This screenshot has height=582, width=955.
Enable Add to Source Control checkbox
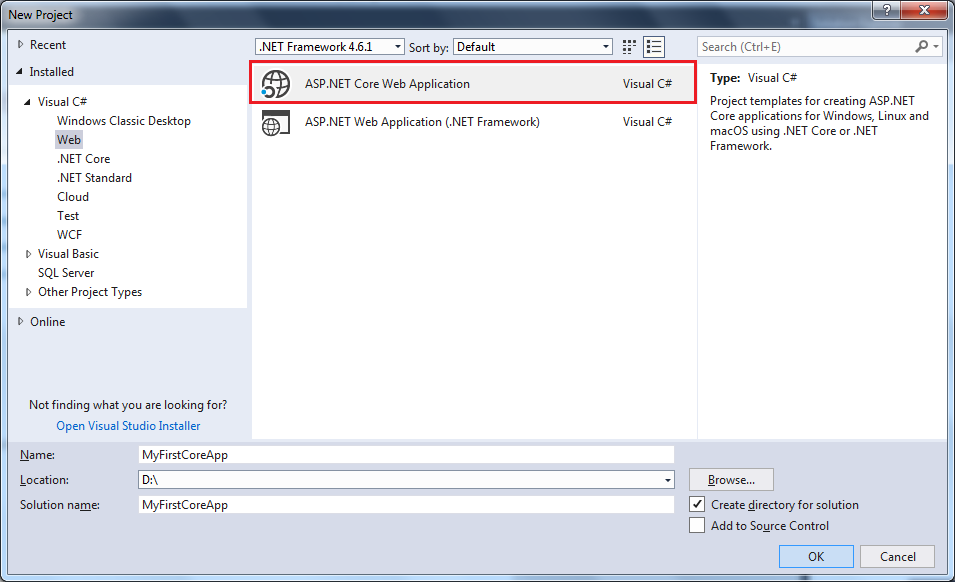tap(697, 525)
